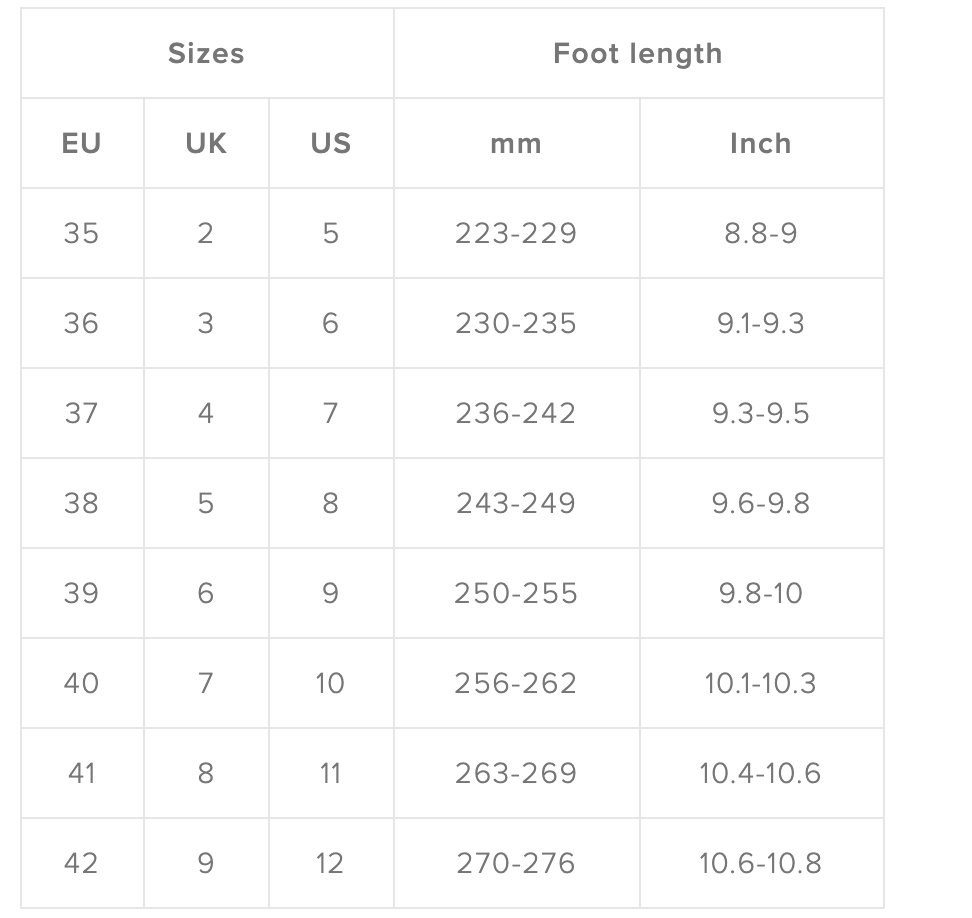Select the EU column header

[82, 143]
